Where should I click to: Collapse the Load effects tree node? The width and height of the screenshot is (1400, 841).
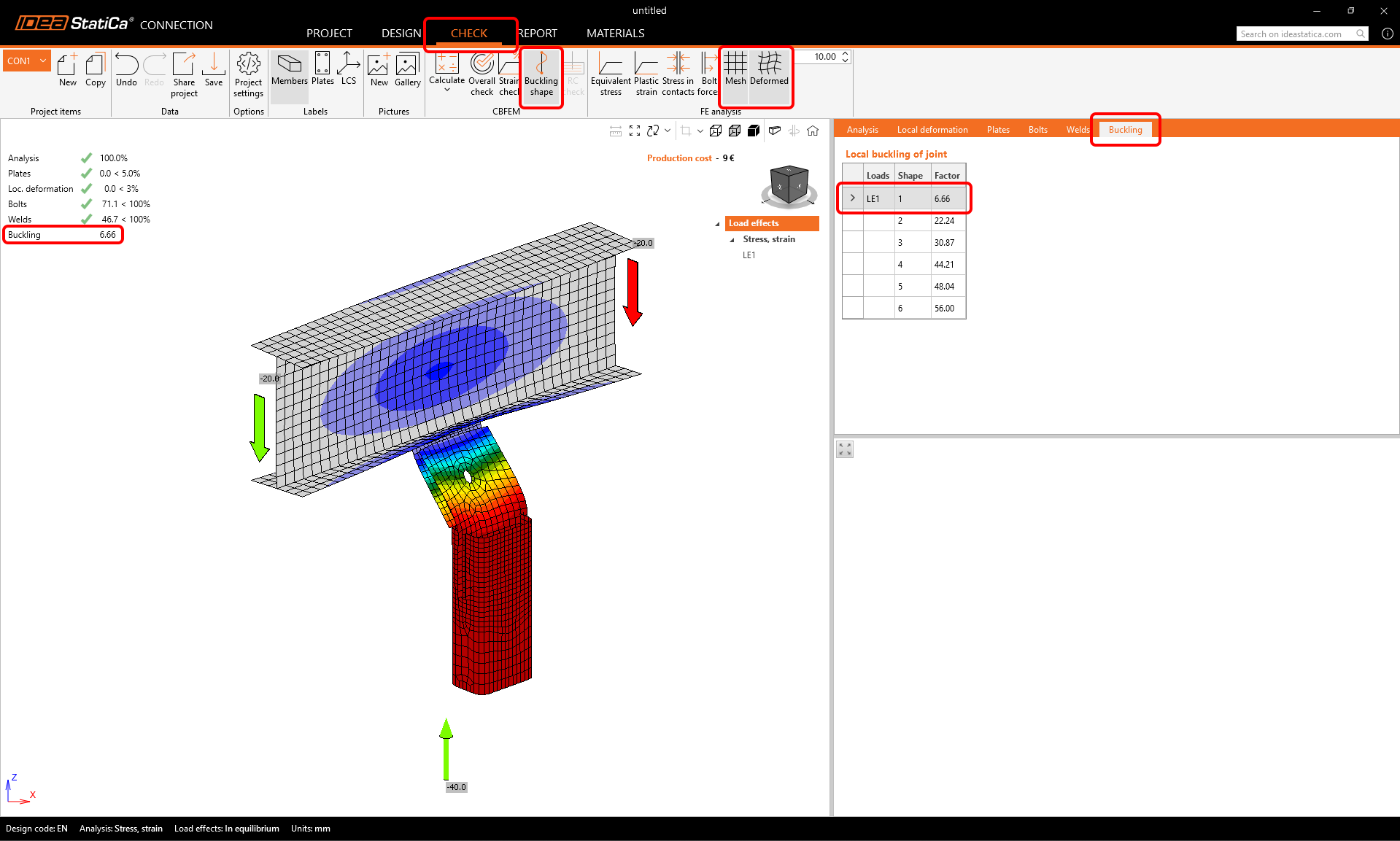click(717, 224)
